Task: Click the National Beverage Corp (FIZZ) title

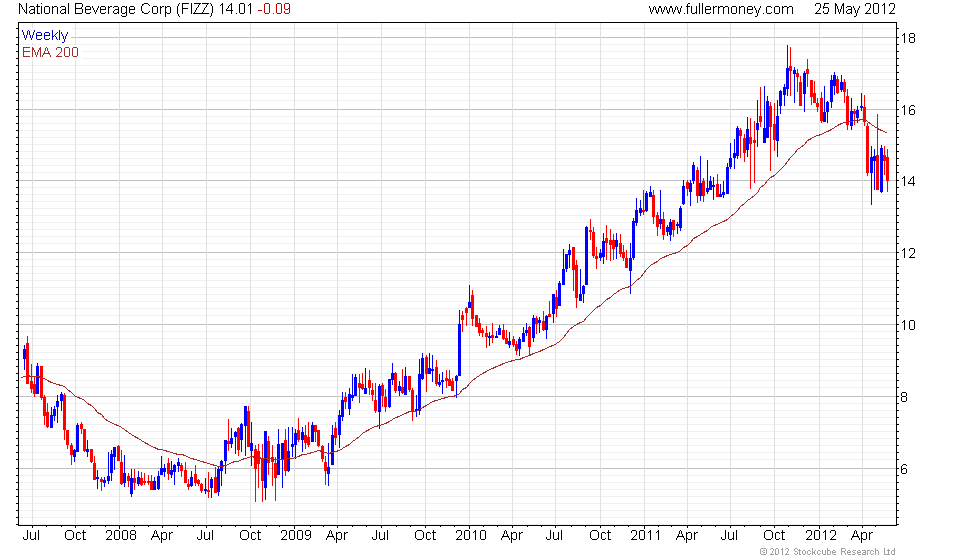Action: [115, 9]
